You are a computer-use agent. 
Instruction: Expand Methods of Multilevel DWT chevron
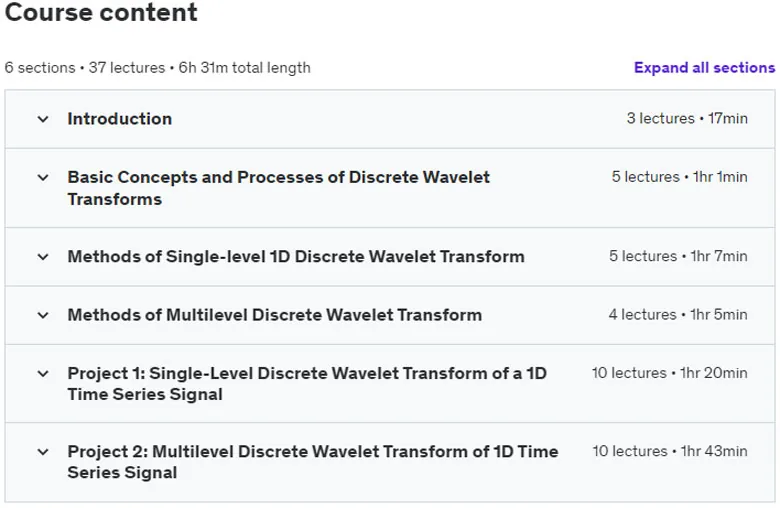pos(43,315)
